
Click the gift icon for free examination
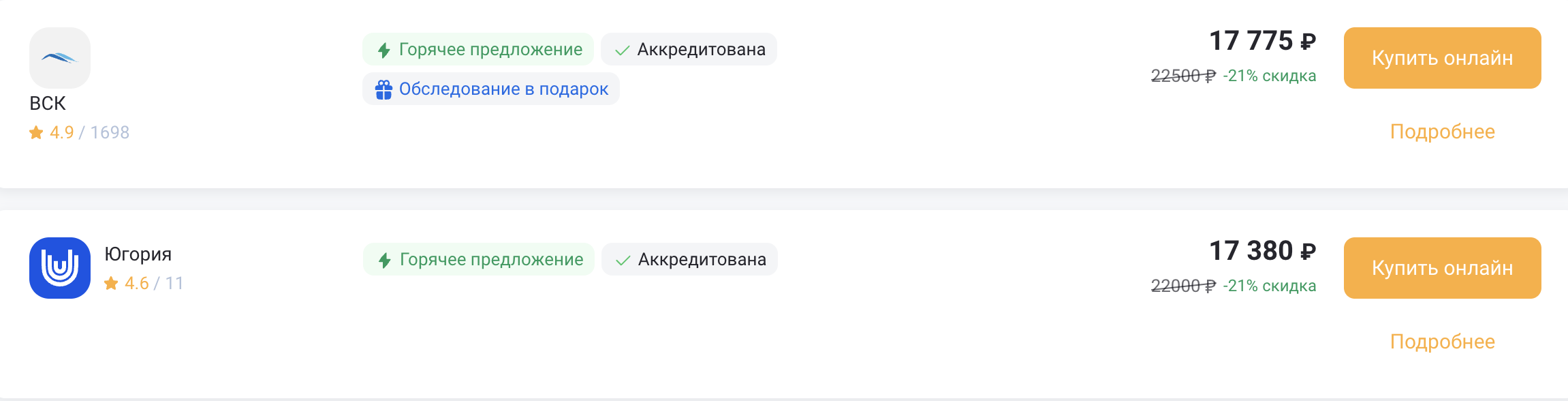coord(383,89)
